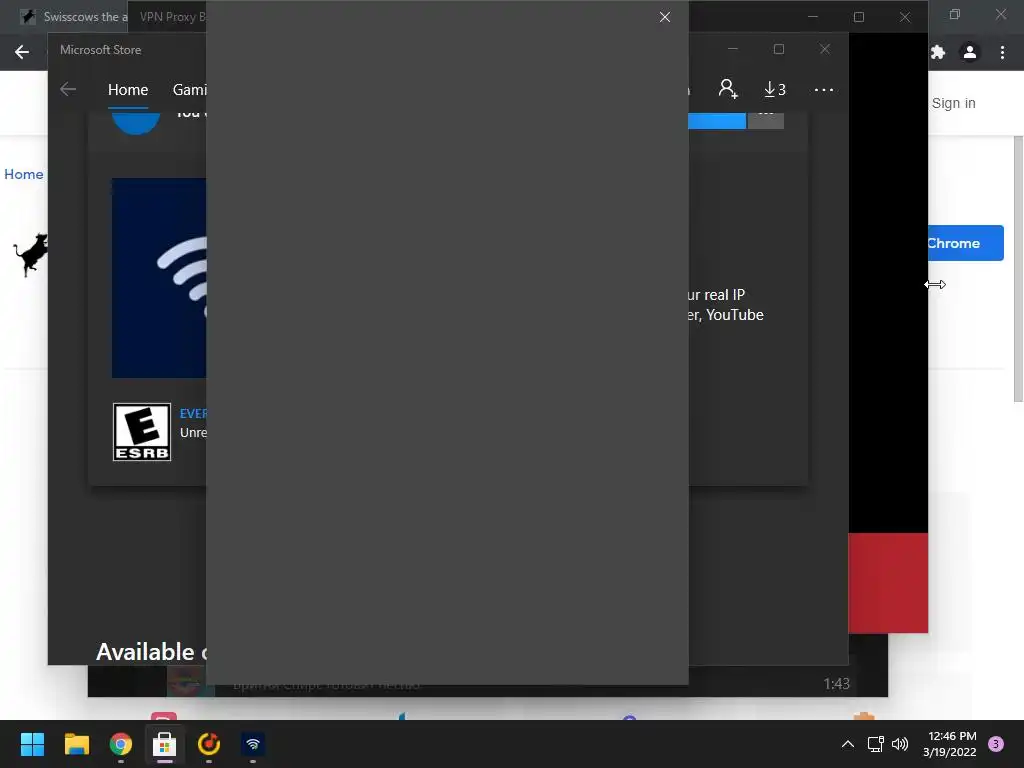Click the ESRB Everyone rating badge
This screenshot has width=1024, height=768.
[142, 432]
